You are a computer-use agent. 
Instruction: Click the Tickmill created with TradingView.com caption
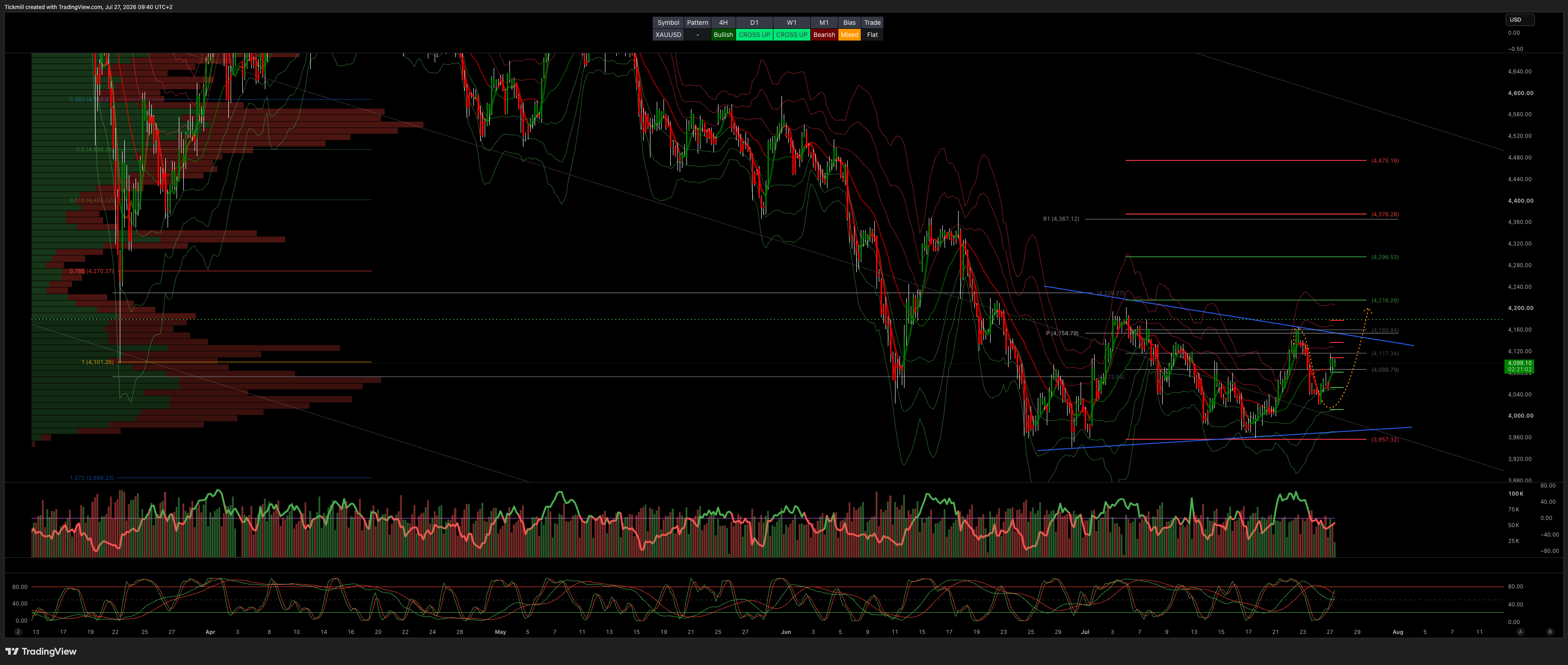[89, 7]
